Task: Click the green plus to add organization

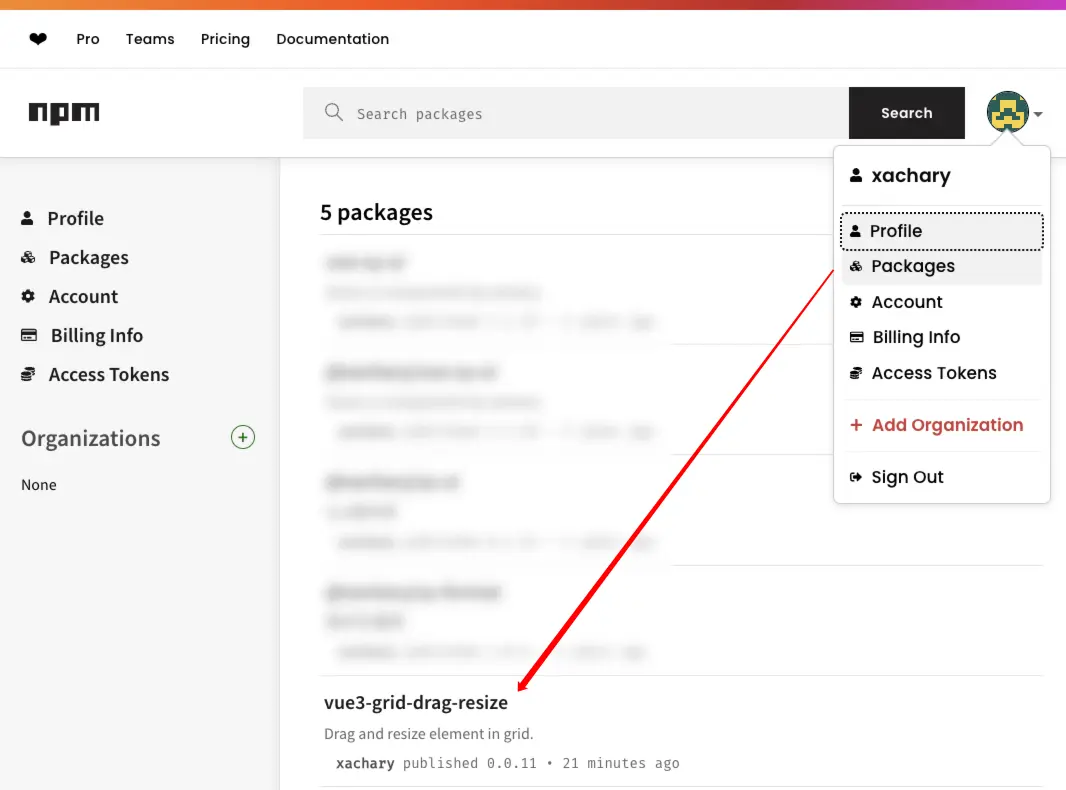Action: pos(243,437)
